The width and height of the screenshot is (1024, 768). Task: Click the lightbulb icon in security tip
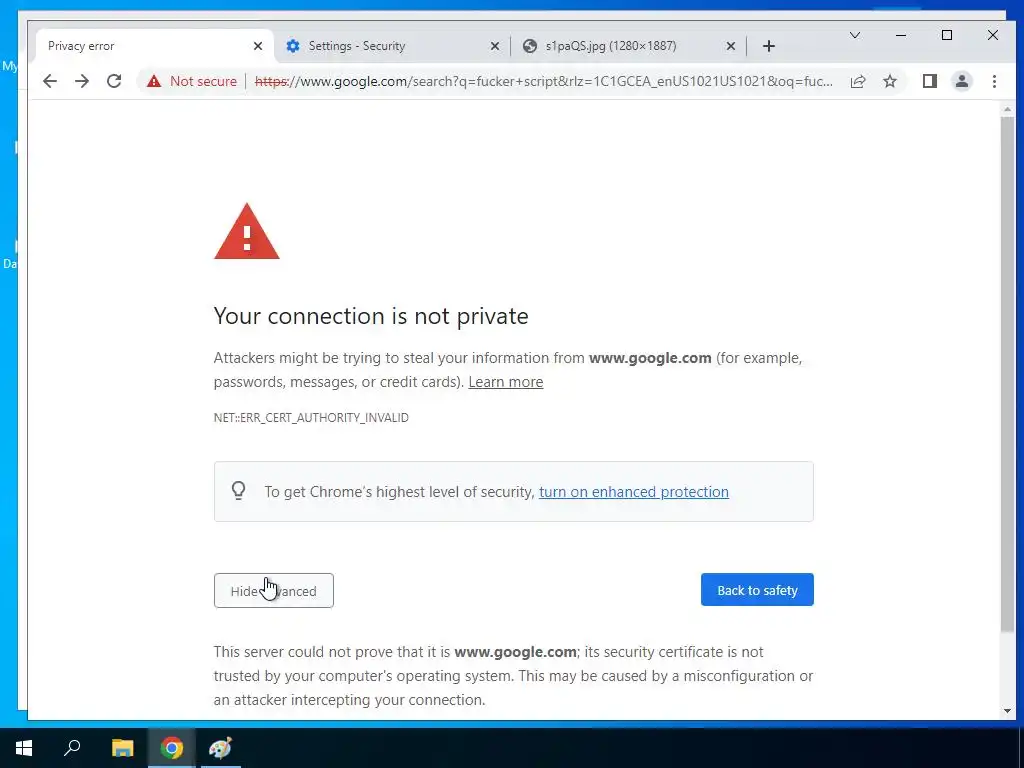tap(238, 490)
